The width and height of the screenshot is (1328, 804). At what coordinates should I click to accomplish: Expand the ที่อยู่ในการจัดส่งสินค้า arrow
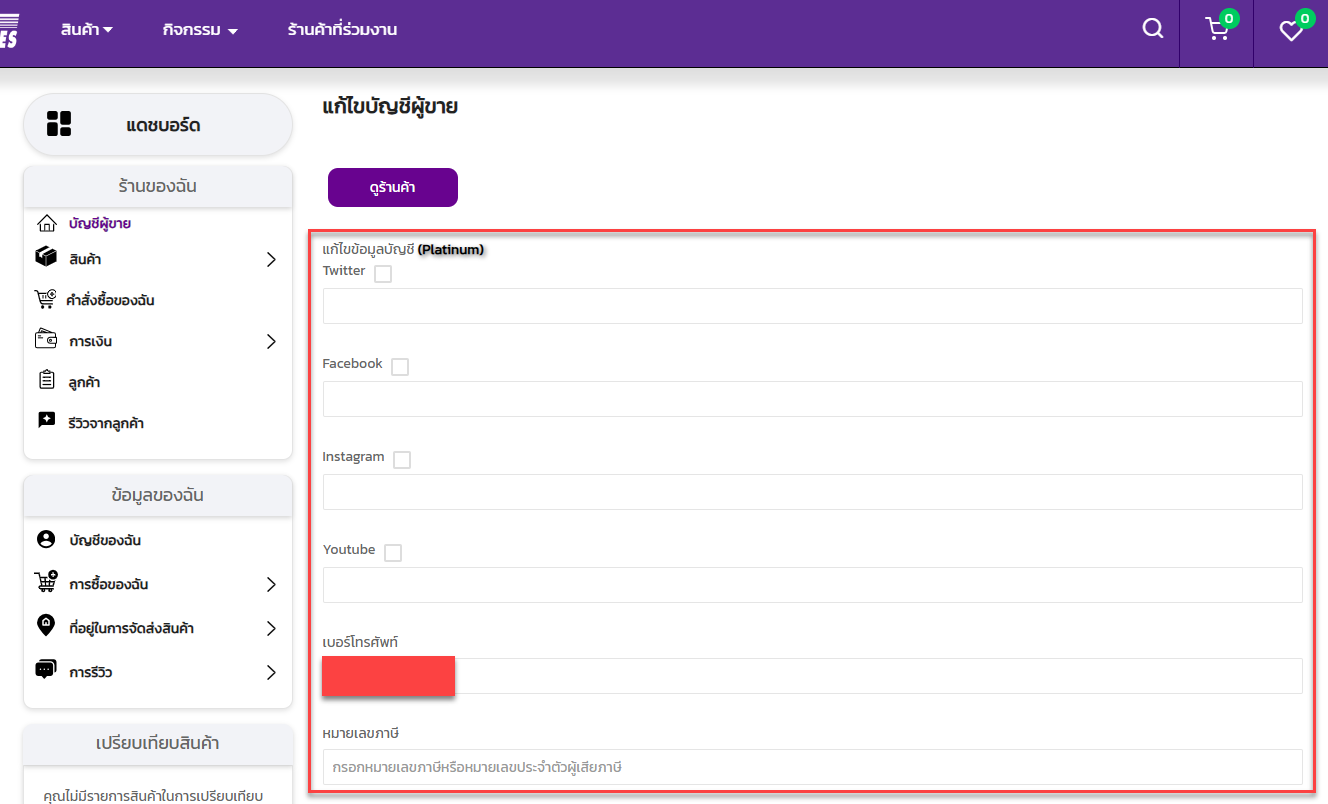point(271,628)
